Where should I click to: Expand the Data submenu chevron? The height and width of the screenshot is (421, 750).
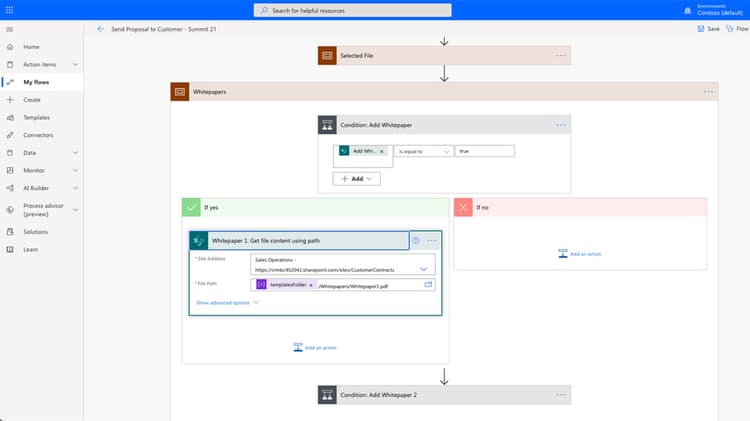click(75, 153)
